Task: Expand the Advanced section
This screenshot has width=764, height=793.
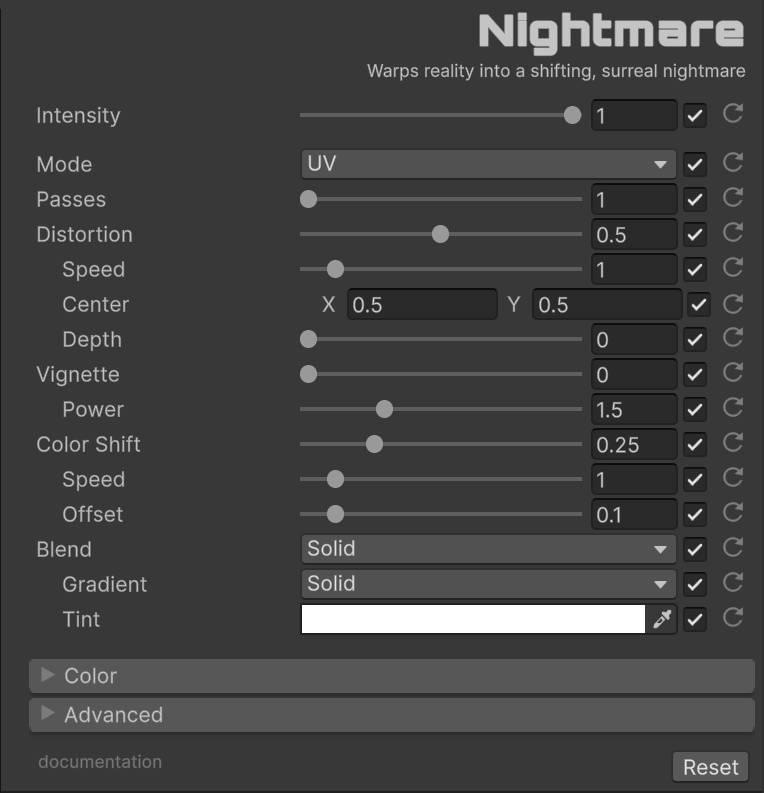Action: pos(392,715)
